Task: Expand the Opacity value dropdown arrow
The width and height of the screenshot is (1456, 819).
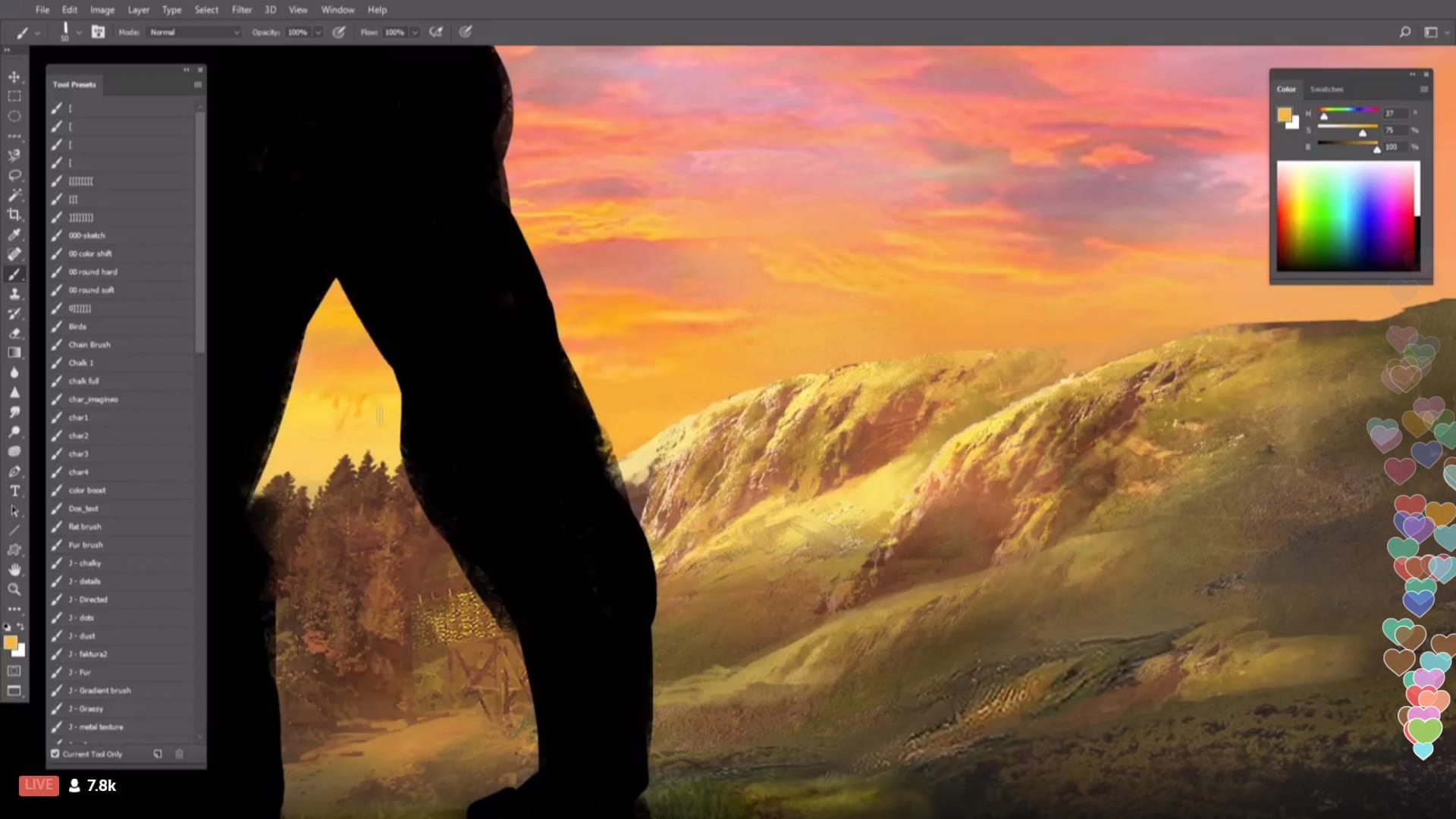Action: click(318, 33)
